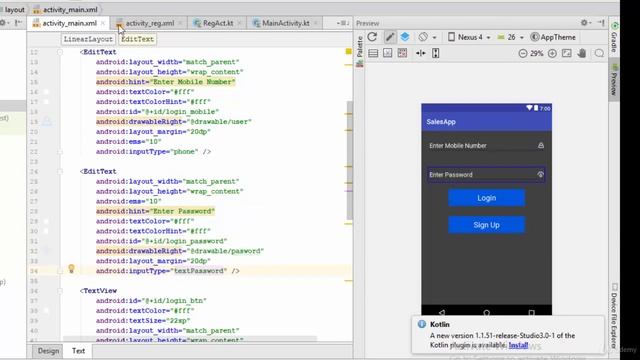
Task: Open the hidden editor tabs list dropdown
Action: click(x=343, y=23)
